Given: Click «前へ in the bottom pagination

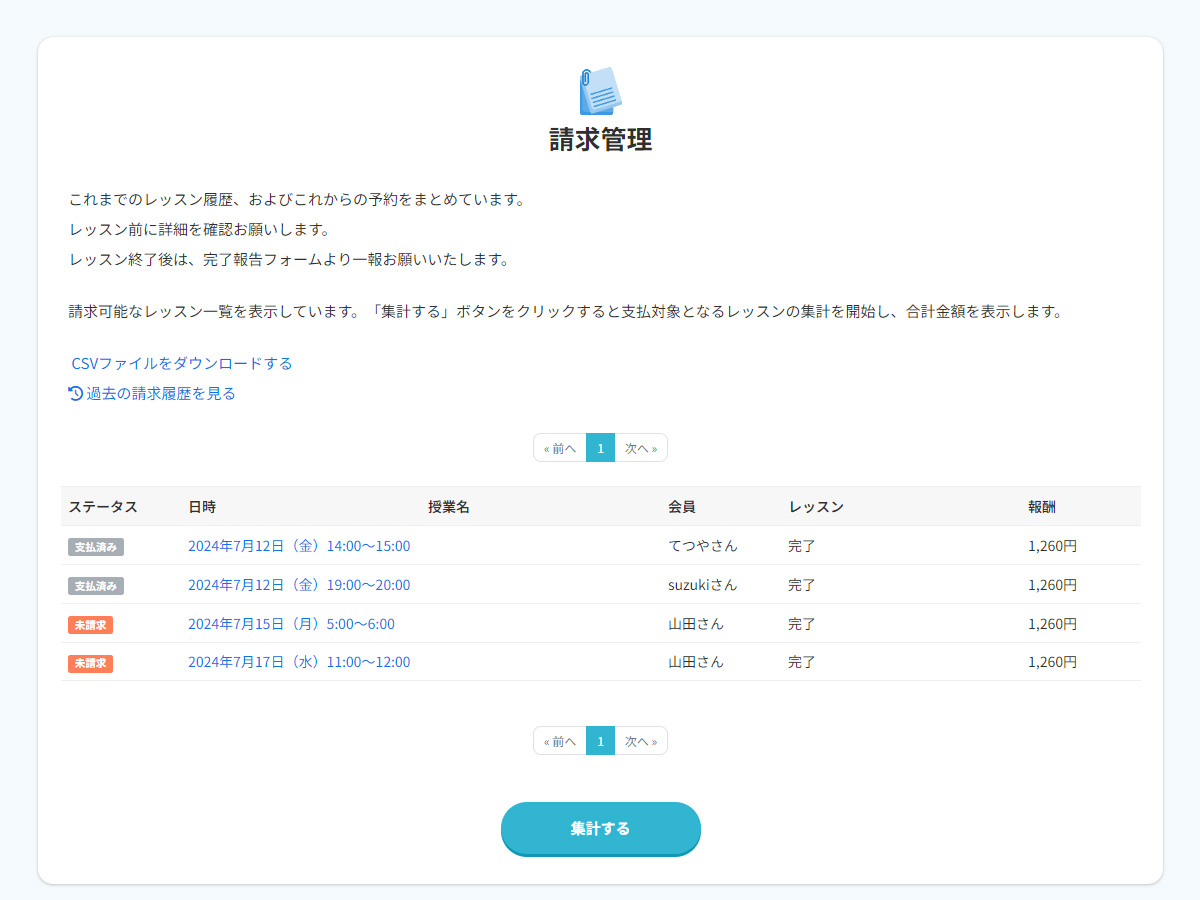Looking at the screenshot, I should 559,740.
